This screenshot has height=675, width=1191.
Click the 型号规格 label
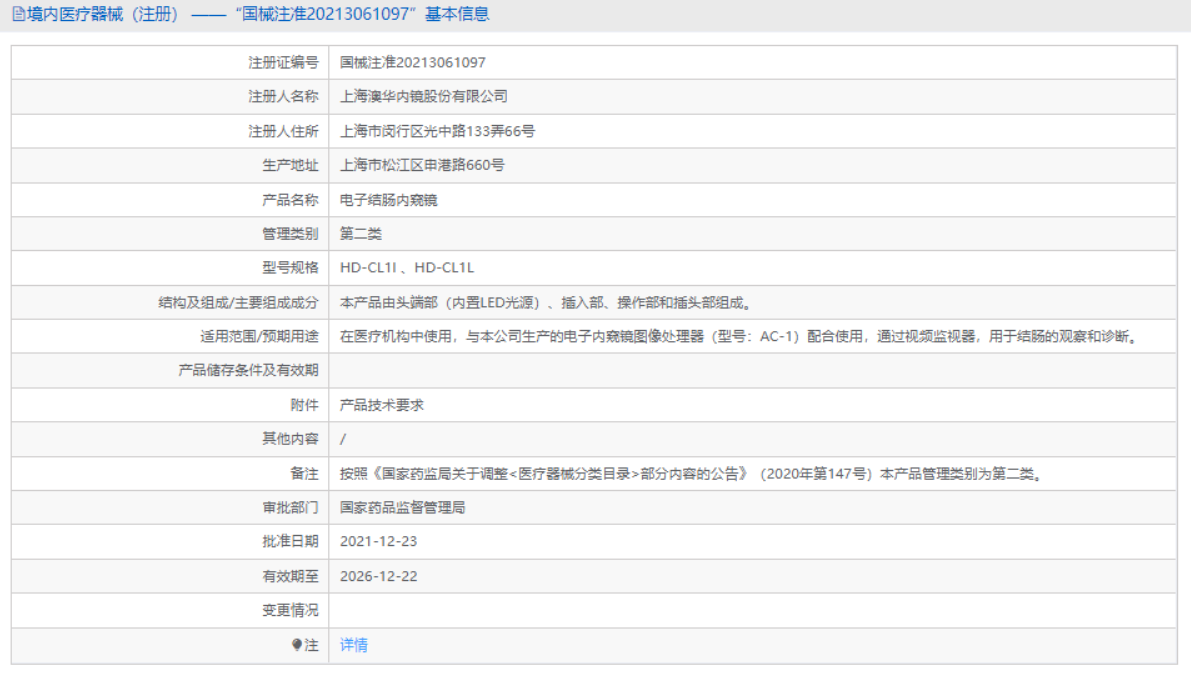(x=290, y=267)
